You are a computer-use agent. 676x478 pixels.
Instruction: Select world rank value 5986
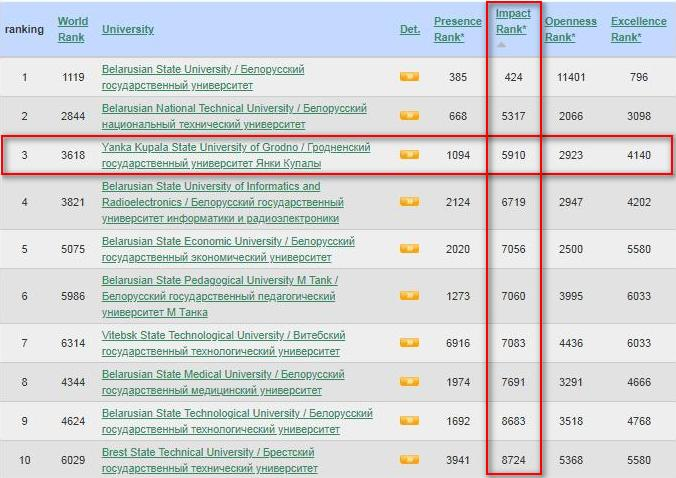tap(73, 296)
